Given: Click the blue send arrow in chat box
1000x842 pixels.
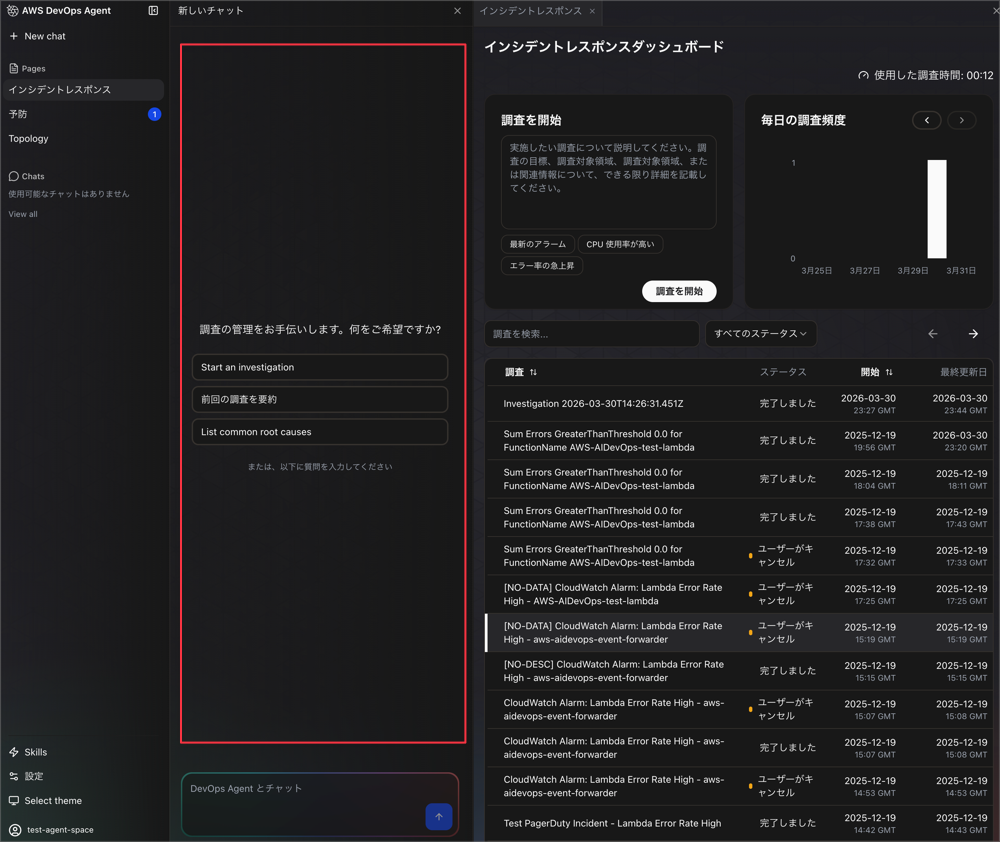Looking at the screenshot, I should coord(438,817).
